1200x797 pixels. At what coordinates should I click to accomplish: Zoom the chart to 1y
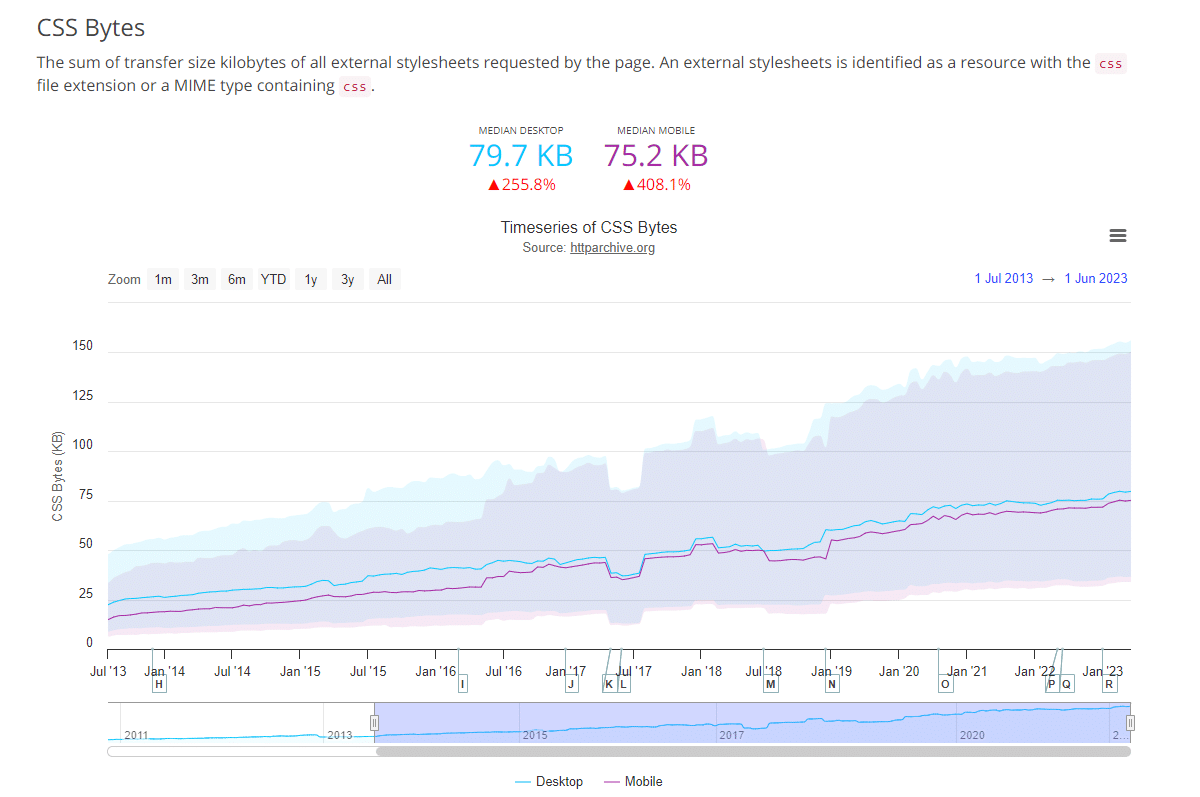[x=311, y=279]
